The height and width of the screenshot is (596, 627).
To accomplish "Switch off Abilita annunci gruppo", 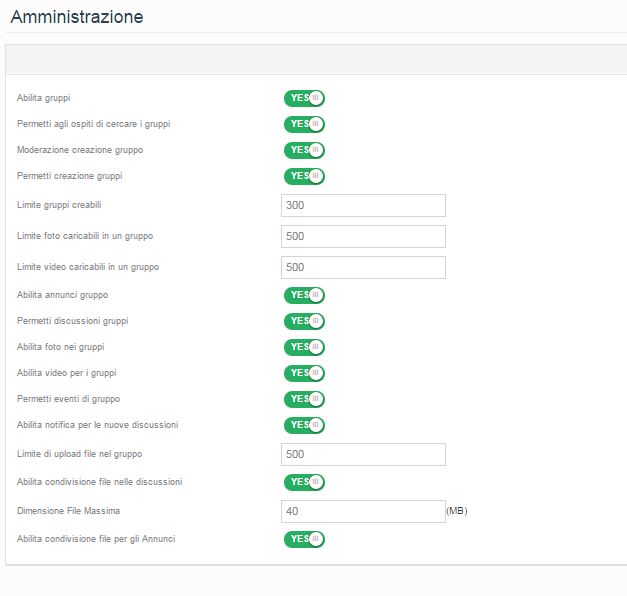I will point(304,295).
